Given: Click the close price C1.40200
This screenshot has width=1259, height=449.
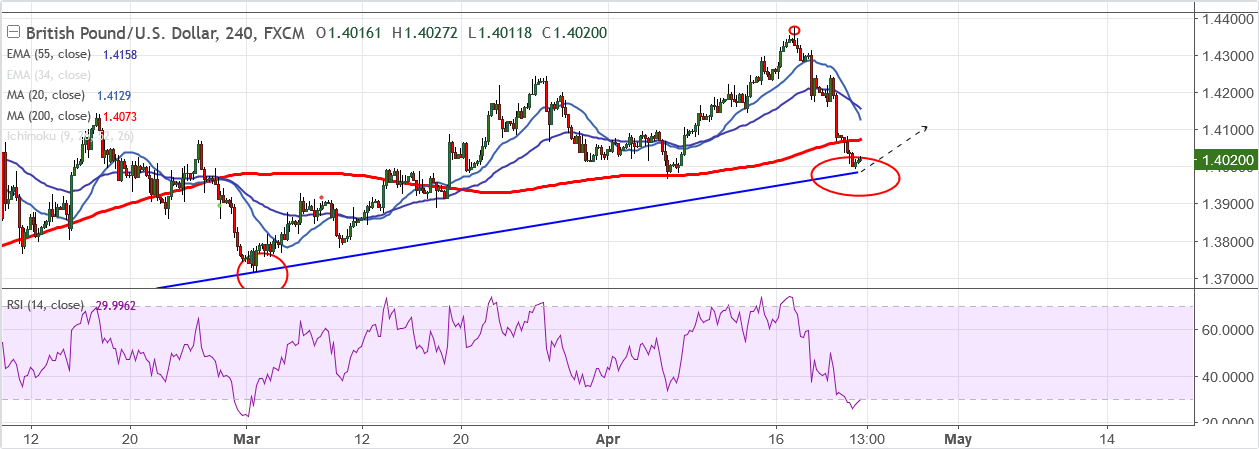Looking at the screenshot, I should [x=574, y=33].
